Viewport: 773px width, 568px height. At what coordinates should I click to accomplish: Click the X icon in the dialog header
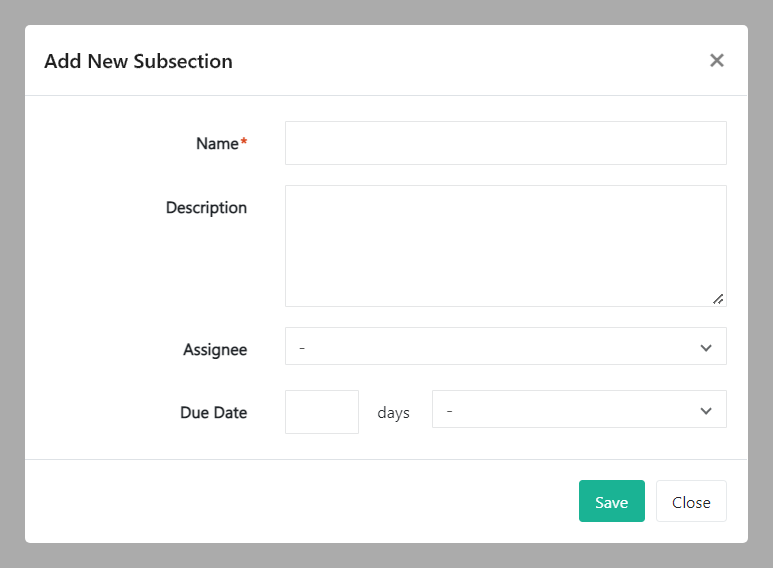pos(716,60)
